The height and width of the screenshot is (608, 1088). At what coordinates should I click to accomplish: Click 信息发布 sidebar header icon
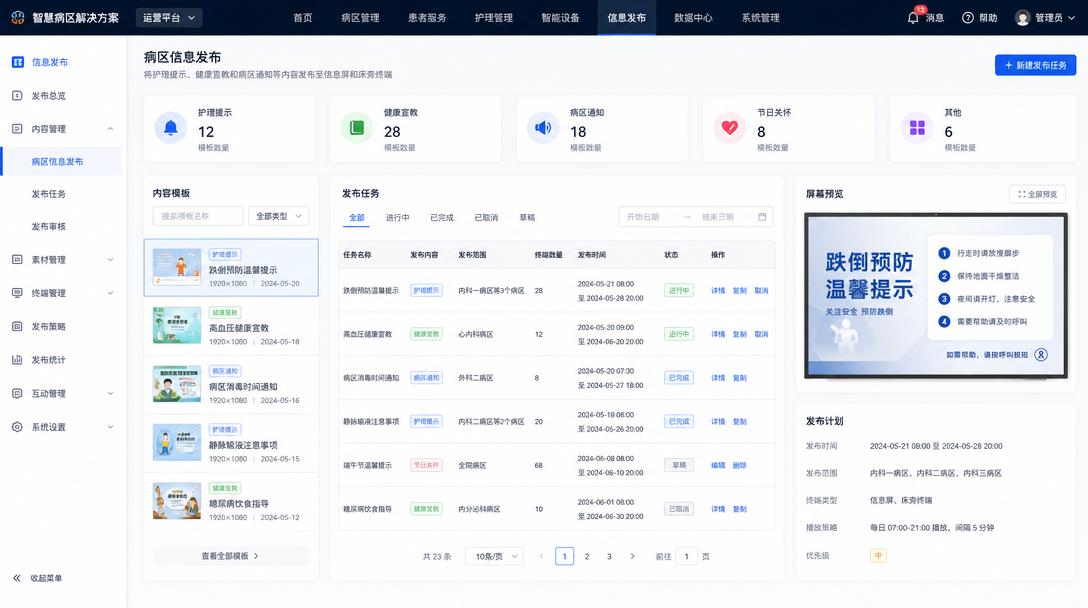[17, 62]
